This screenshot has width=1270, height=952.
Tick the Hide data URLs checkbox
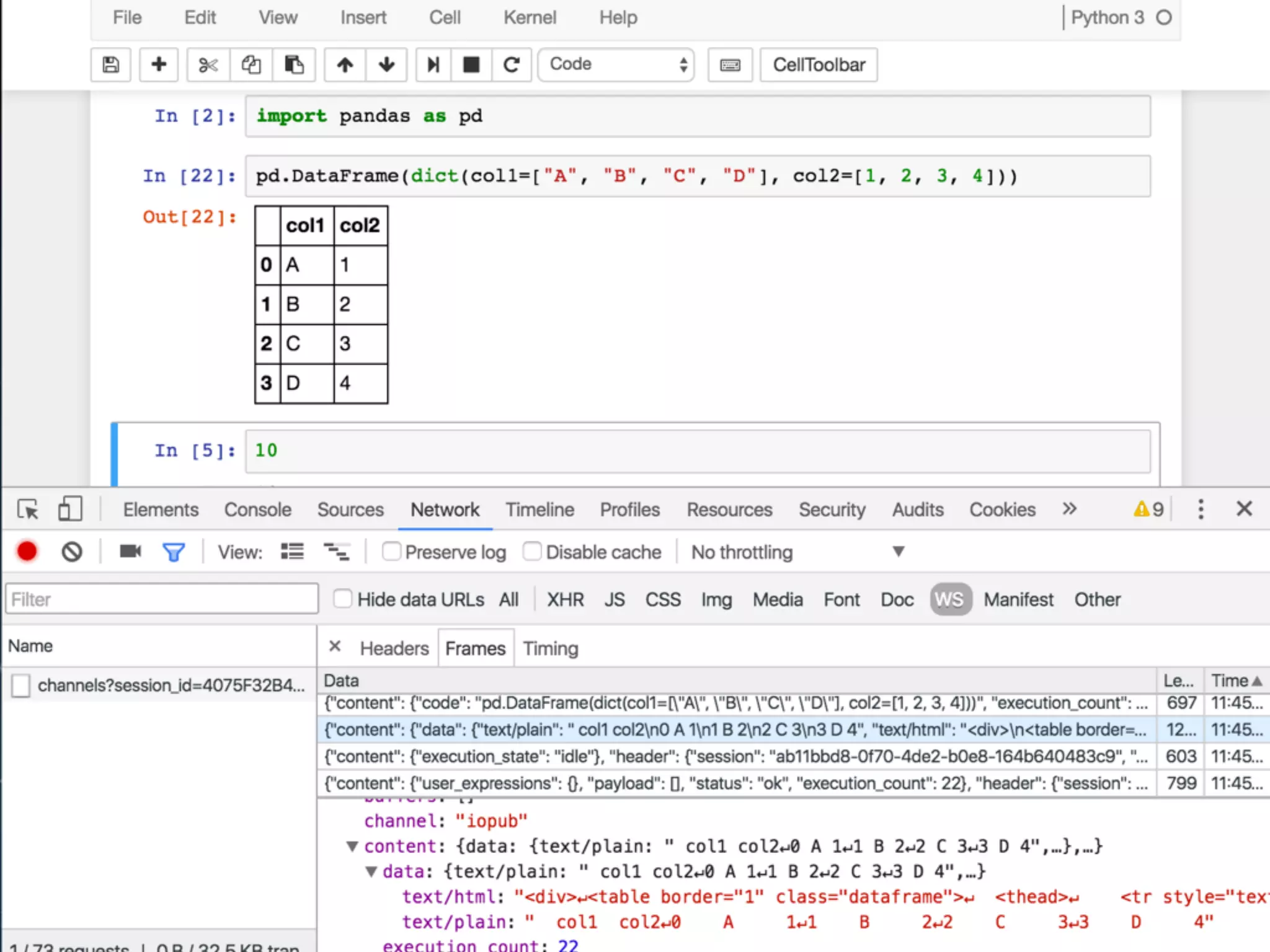[x=343, y=599]
